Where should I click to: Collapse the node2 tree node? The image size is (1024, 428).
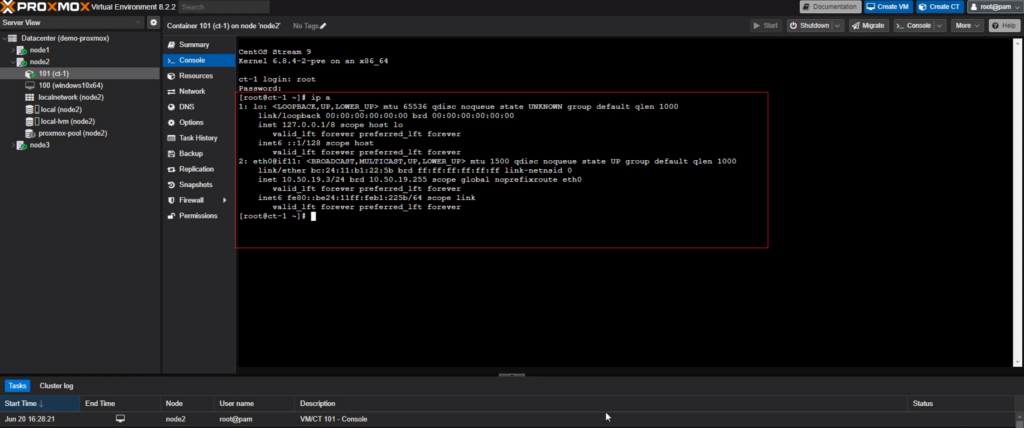pyautogui.click(x=12, y=62)
